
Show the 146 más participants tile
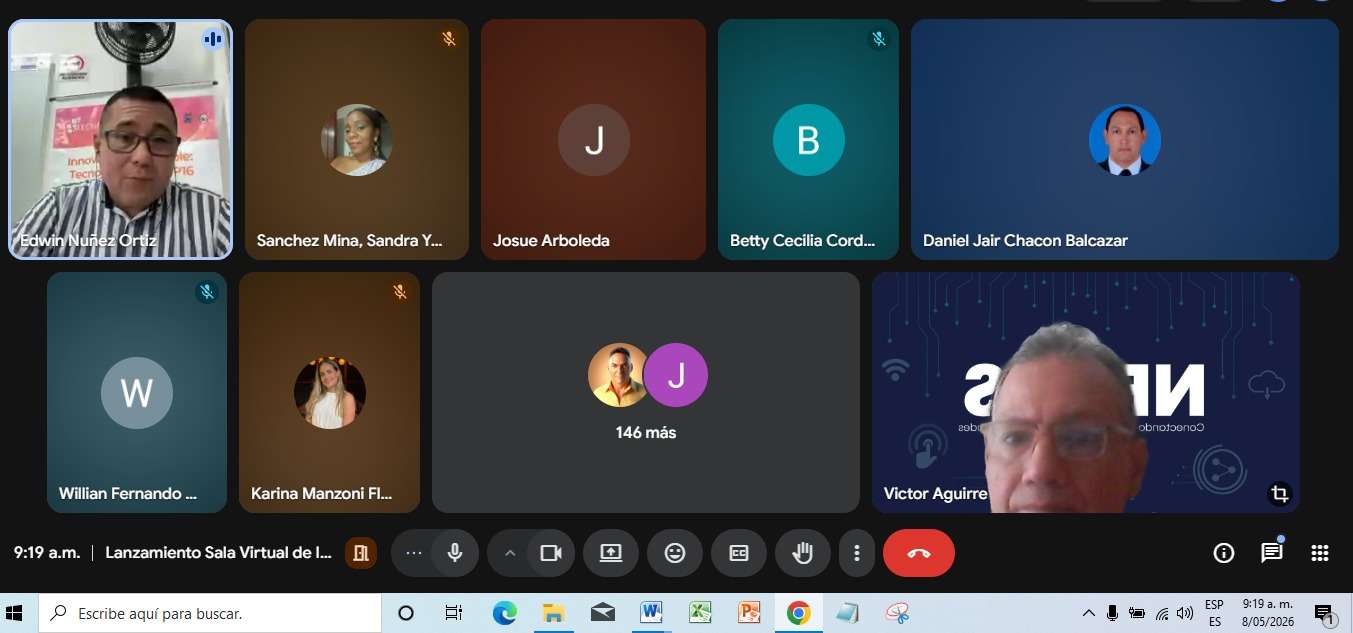(646, 392)
